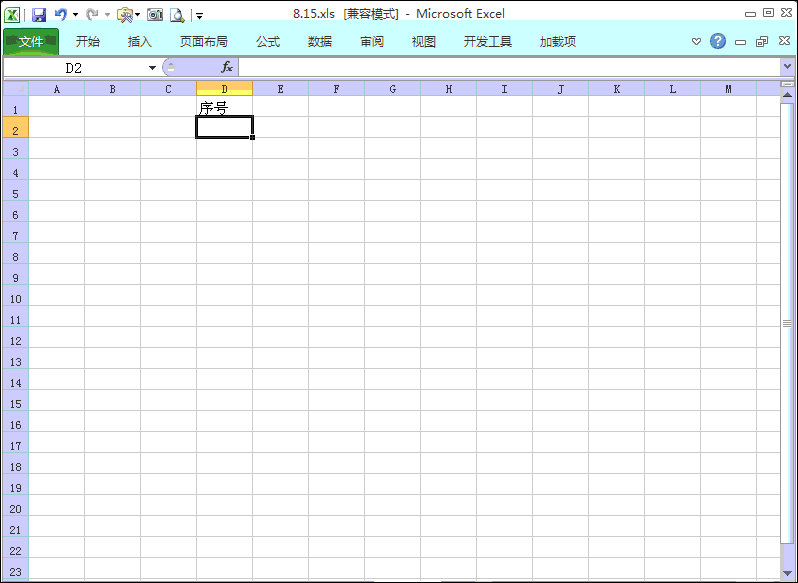The image size is (798, 583).
Task: Open the redo history dropdown arrow
Action: coord(107,15)
